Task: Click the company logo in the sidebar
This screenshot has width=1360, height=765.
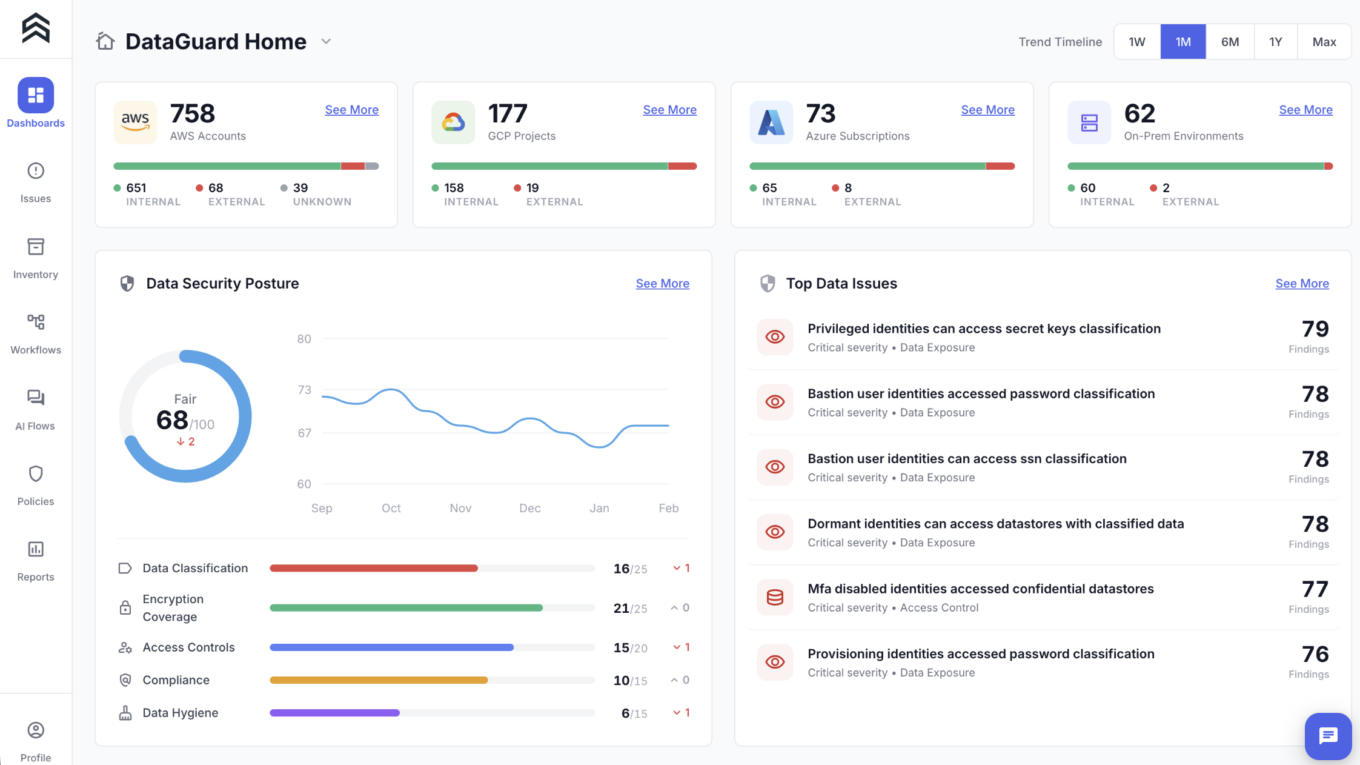Action: click(x=36, y=28)
